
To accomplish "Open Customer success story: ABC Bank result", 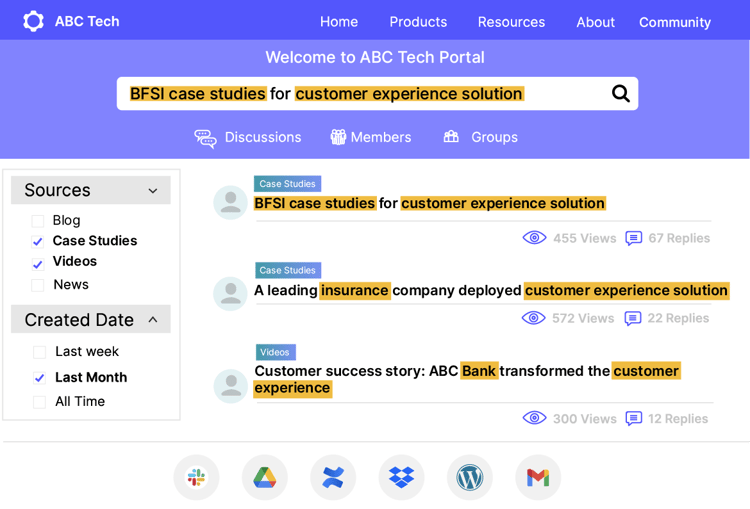I will pos(467,379).
